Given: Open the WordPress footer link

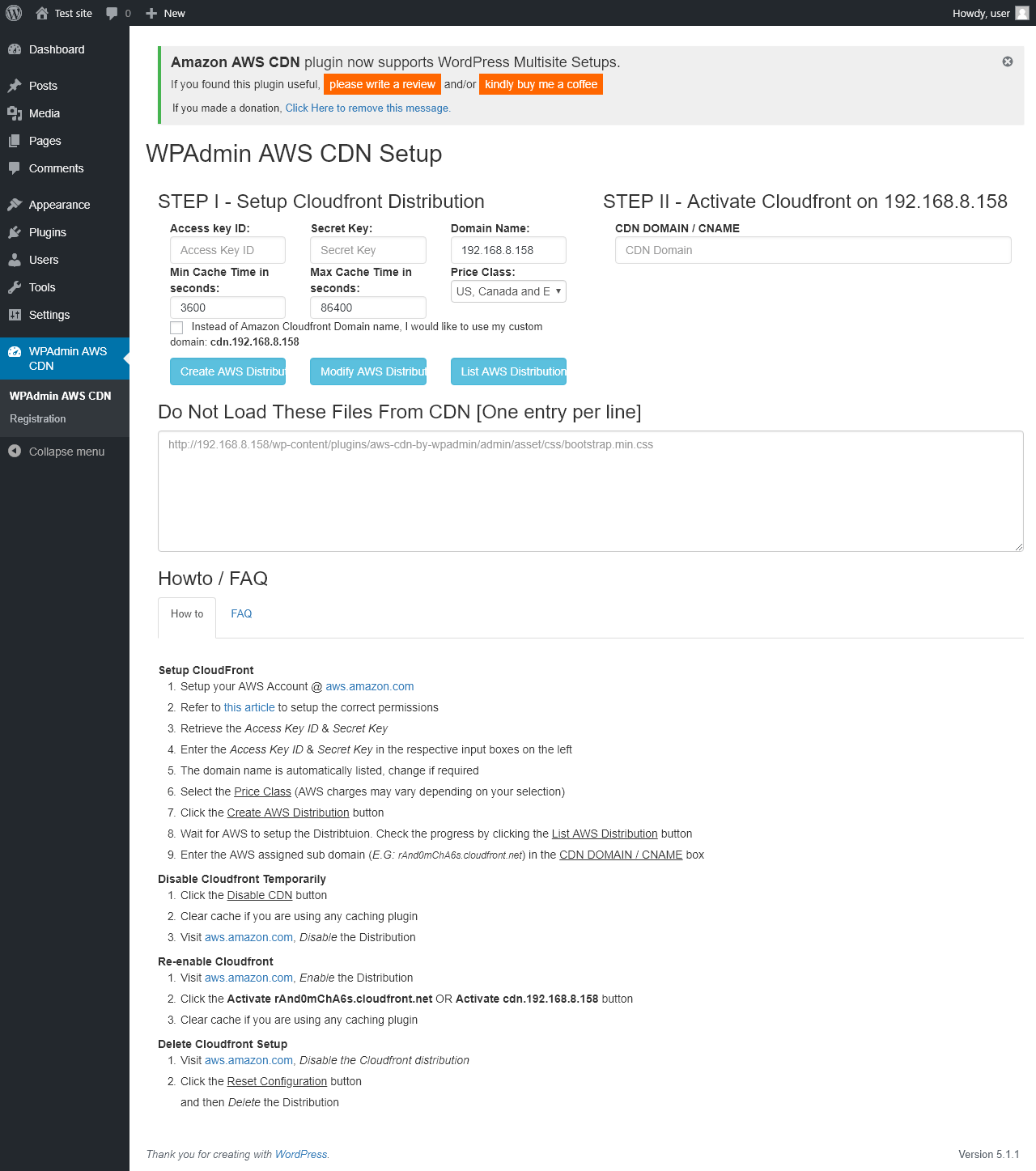Looking at the screenshot, I should [301, 1154].
